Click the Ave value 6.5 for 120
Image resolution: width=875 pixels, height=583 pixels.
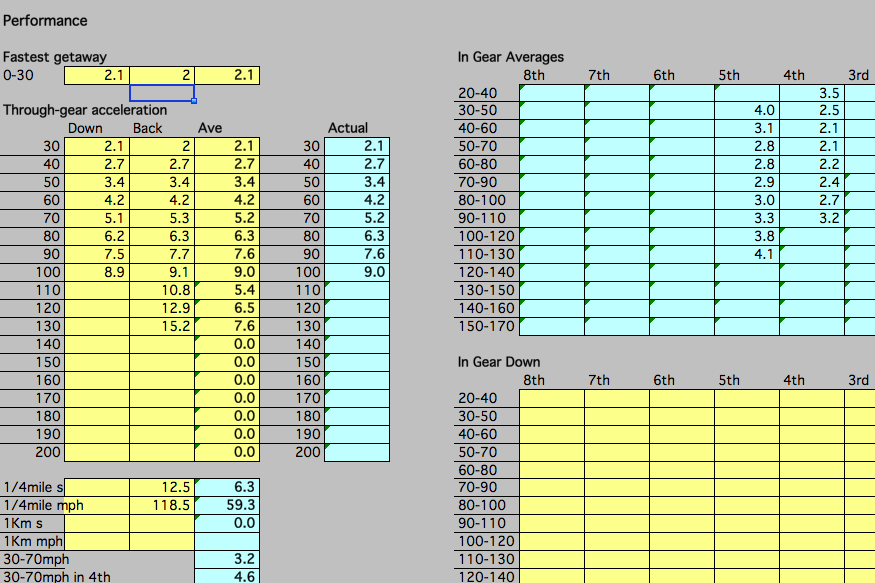pos(227,308)
